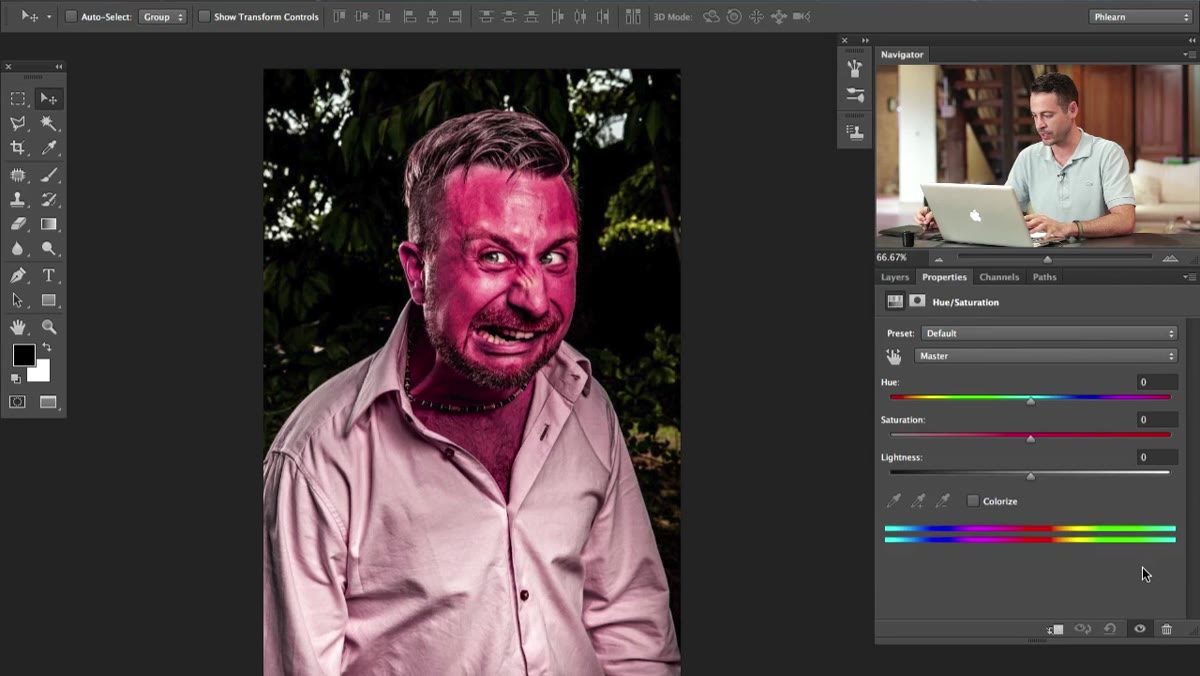Click the delete adjustment trash icon

1166,629
